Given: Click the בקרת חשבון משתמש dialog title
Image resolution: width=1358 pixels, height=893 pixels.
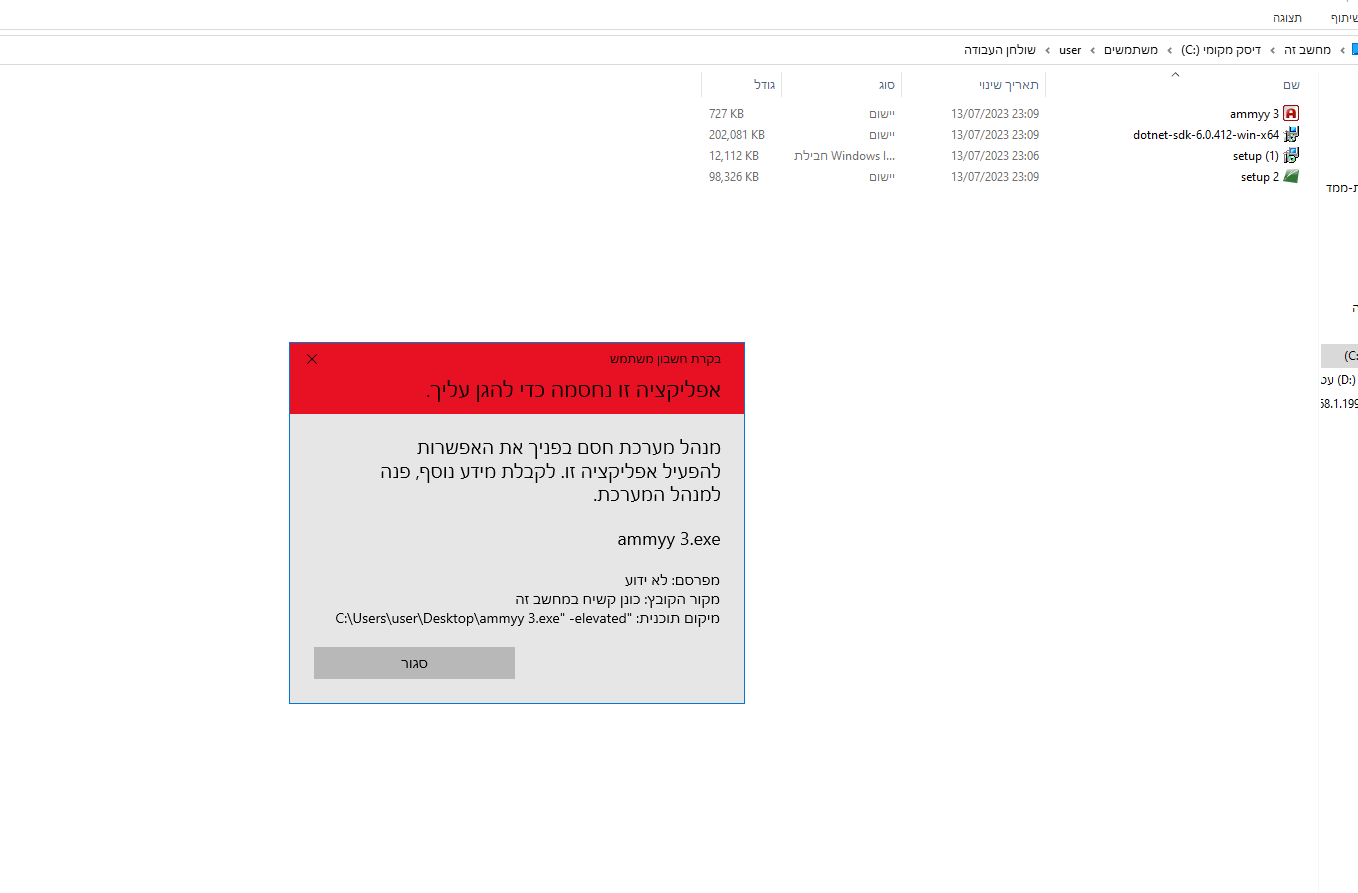Looking at the screenshot, I should (x=666, y=359).
